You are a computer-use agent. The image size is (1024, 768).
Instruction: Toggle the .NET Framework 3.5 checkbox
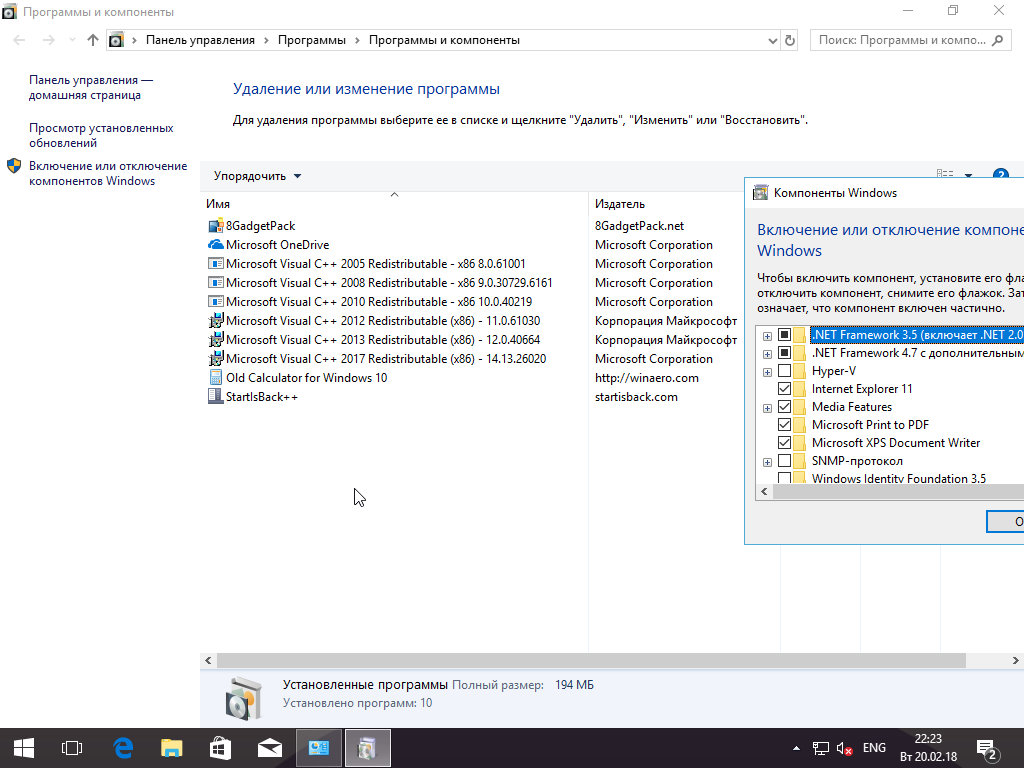click(784, 335)
